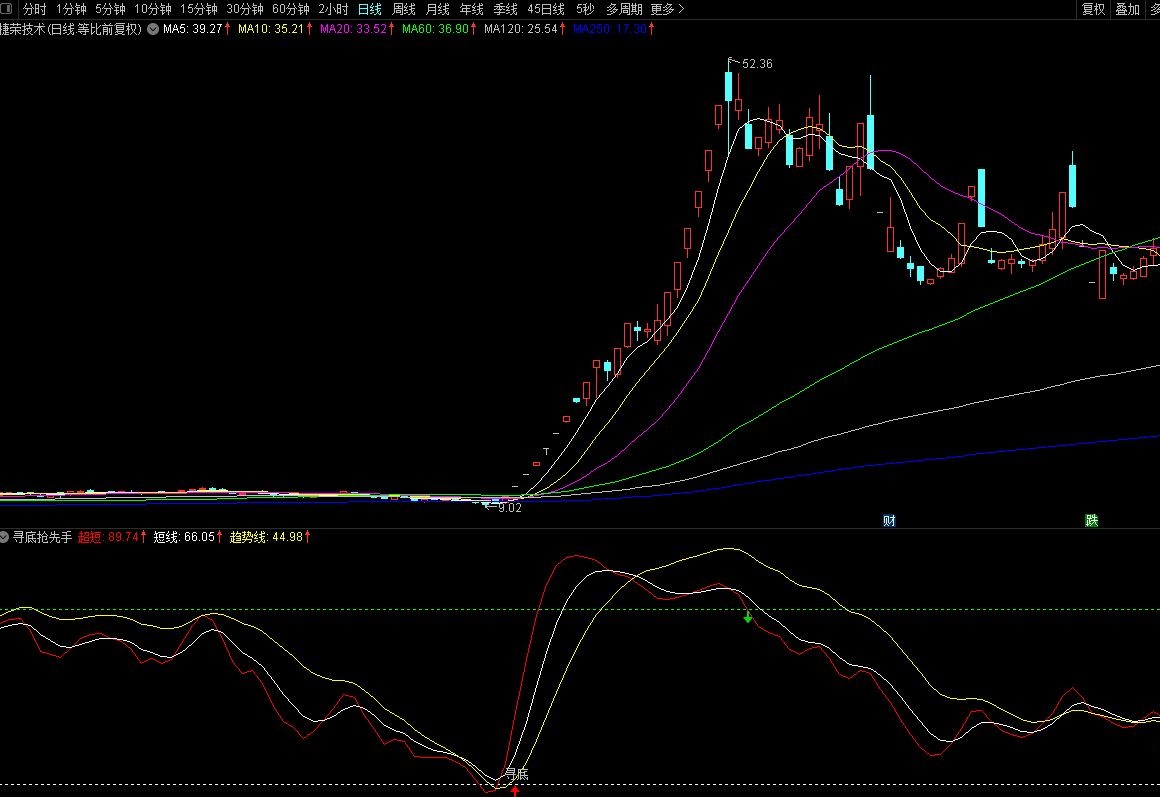1160x797 pixels.
Task: Toggle the 复权 price adjustment button
Action: [x=1093, y=9]
